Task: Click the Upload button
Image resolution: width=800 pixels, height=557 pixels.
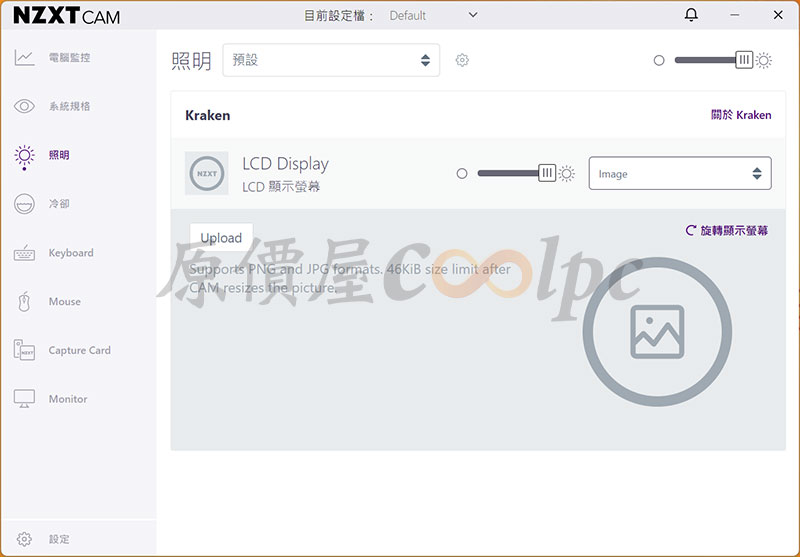Action: click(221, 238)
